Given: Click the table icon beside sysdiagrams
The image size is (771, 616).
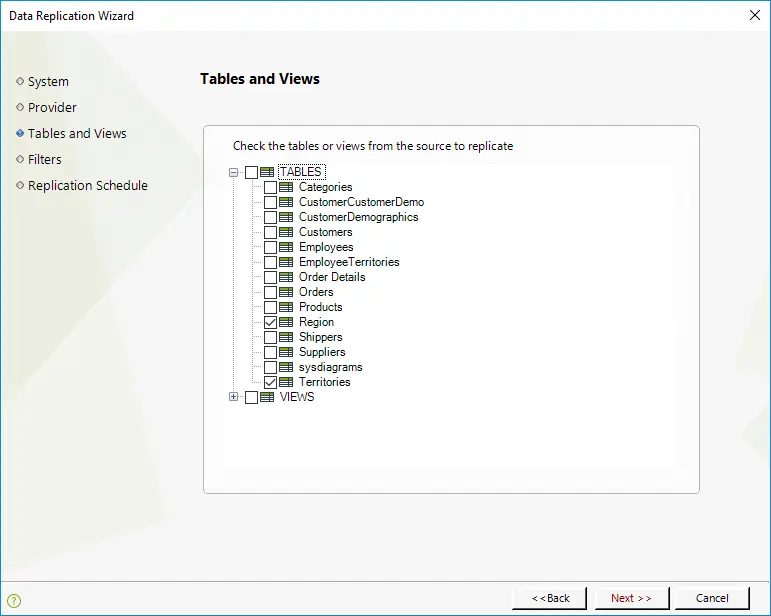Looking at the screenshot, I should coord(286,367).
